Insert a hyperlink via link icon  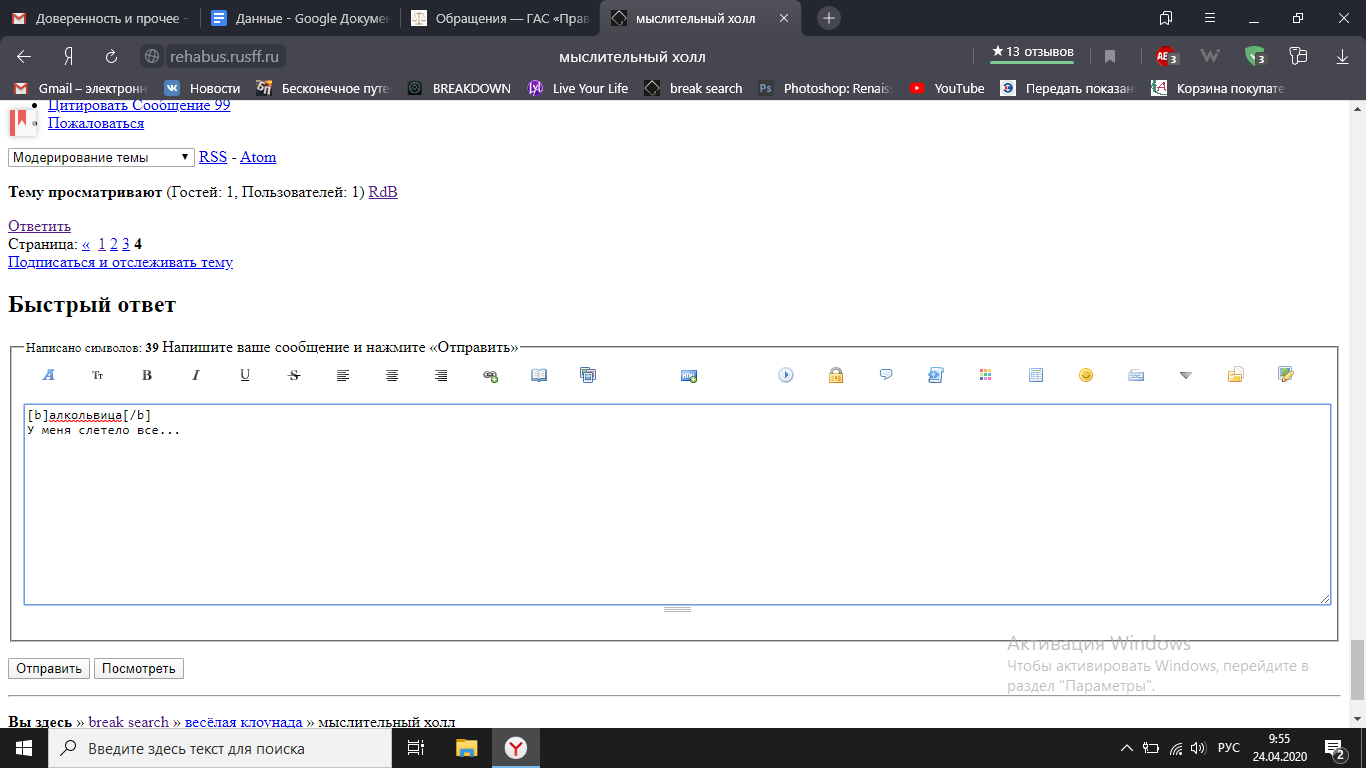point(490,375)
